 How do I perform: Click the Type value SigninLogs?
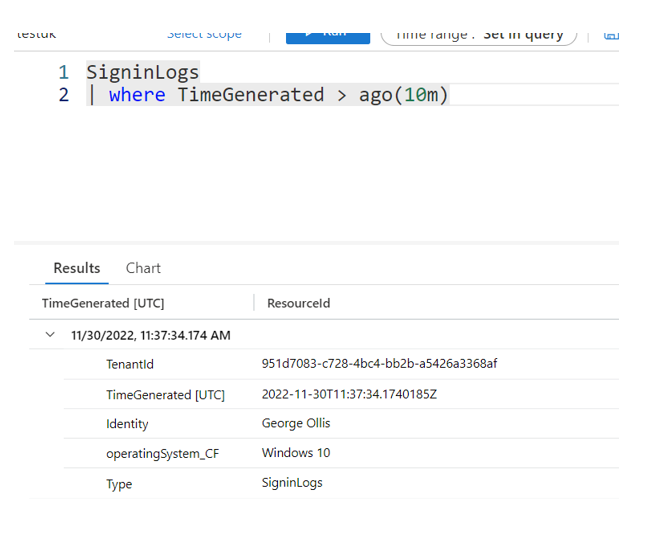point(292,483)
